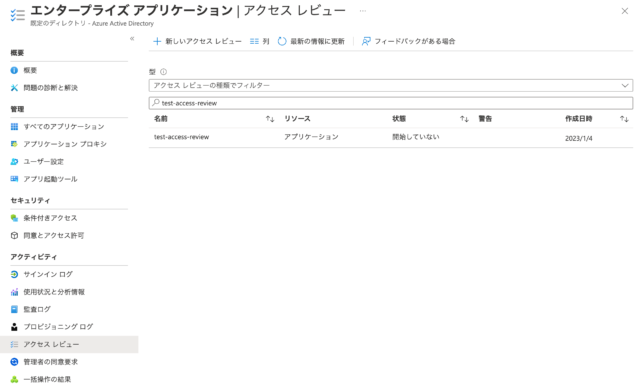The height and width of the screenshot is (390, 640).
Task: Click the 一括操作の結果 icon
Action: click(x=14, y=379)
